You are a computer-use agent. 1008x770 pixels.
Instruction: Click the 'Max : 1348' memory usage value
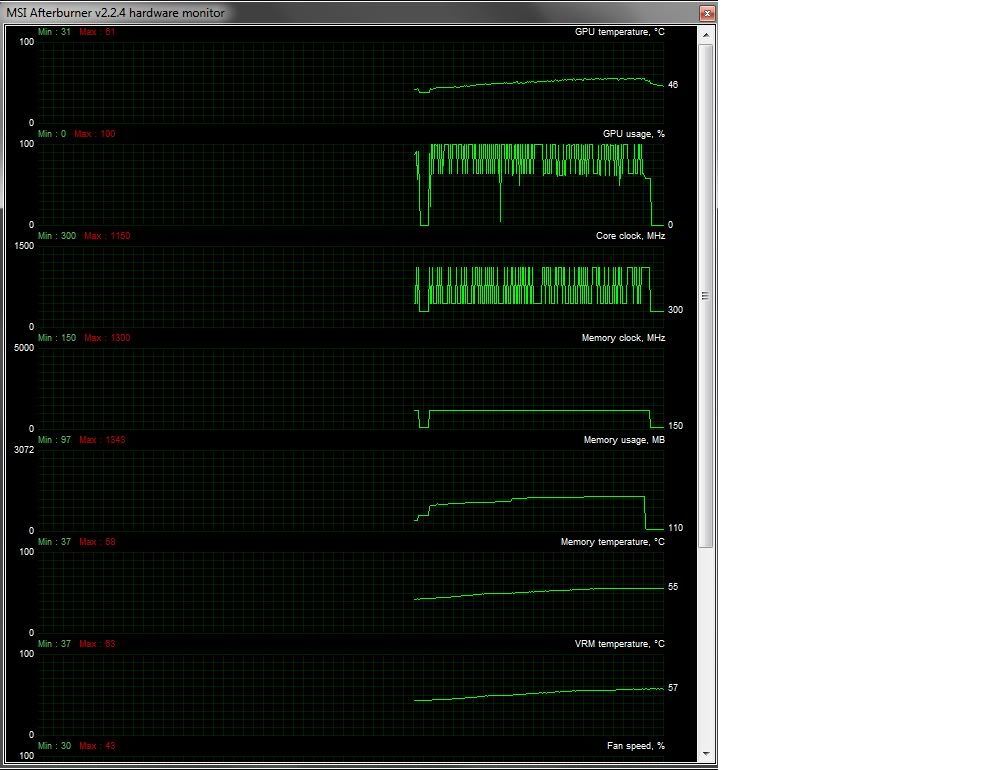point(102,440)
